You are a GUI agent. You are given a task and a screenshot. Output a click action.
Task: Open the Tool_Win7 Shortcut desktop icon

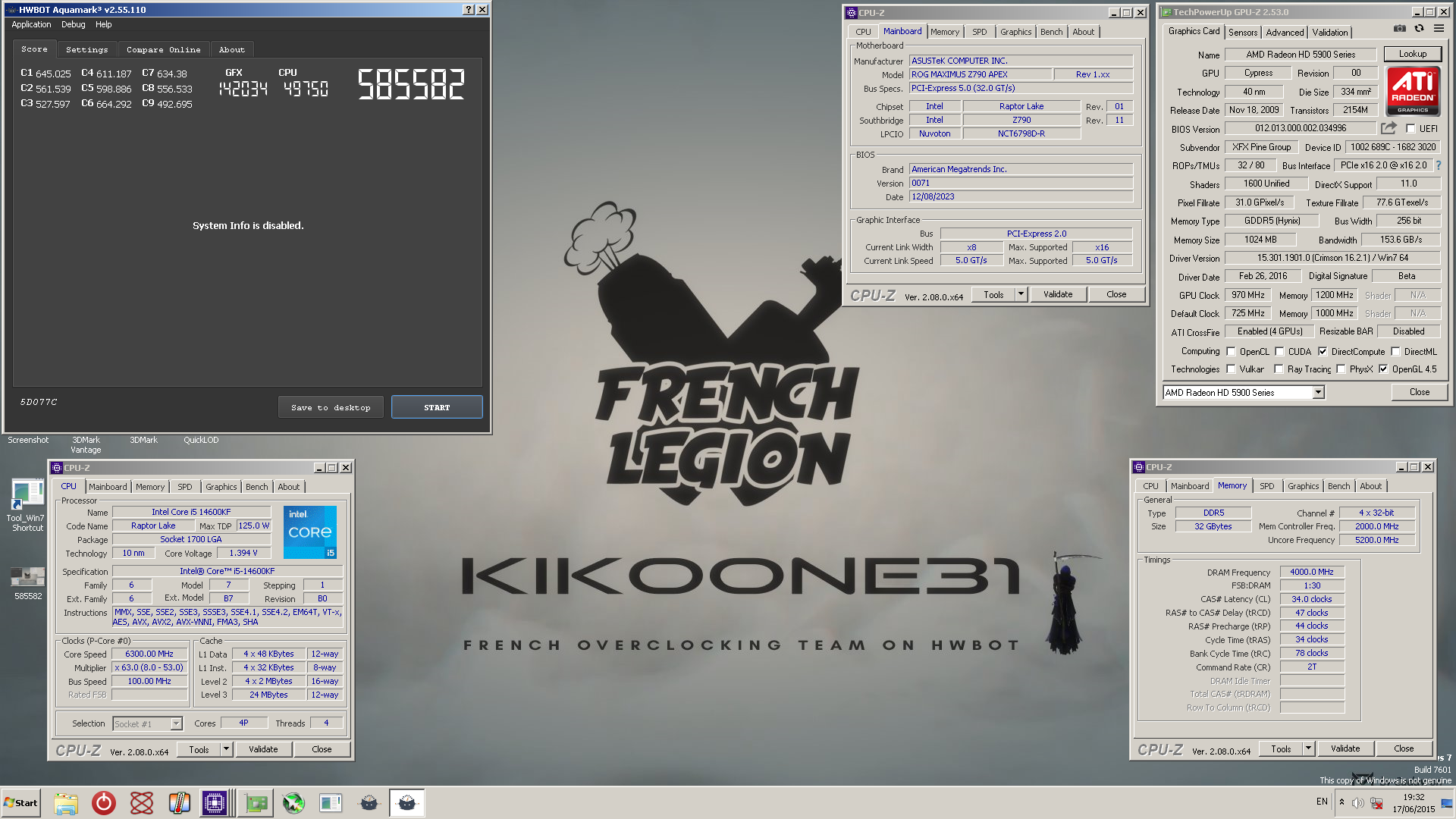tap(27, 505)
